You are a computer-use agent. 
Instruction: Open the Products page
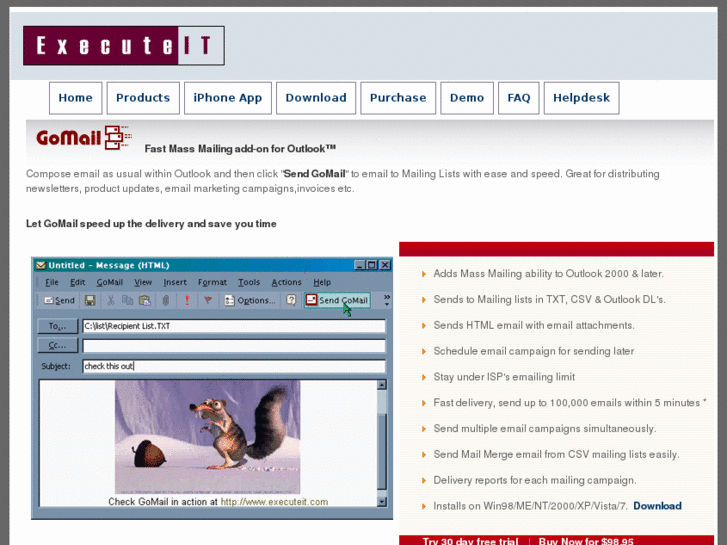coord(143,98)
